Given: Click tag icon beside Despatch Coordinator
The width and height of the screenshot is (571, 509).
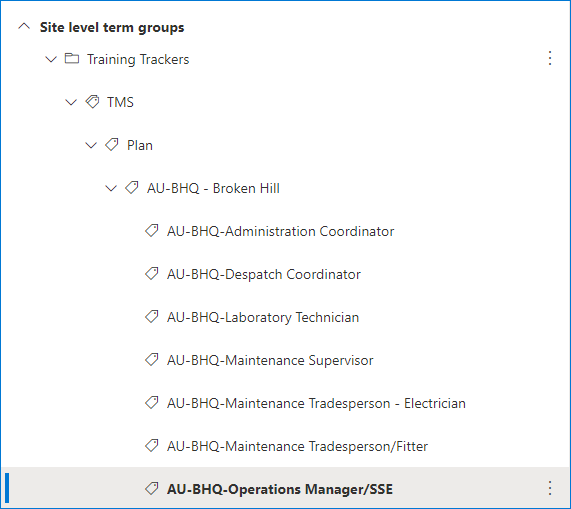Looking at the screenshot, I should coord(152,273).
